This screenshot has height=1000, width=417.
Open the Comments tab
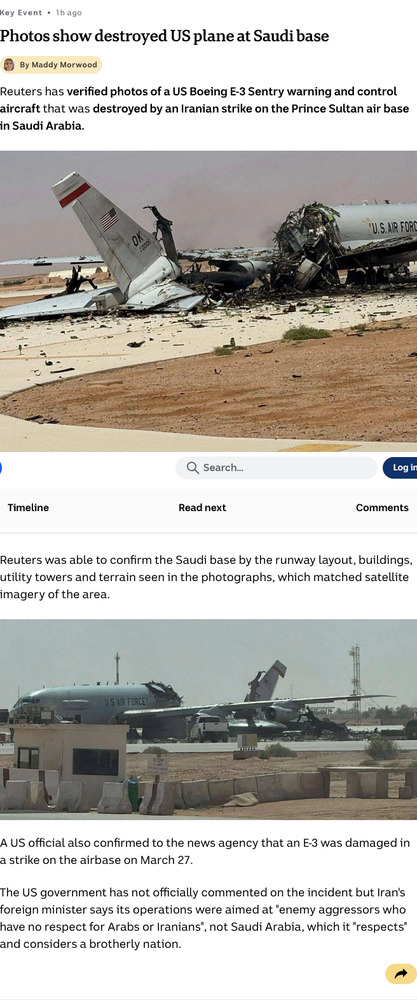click(x=382, y=508)
